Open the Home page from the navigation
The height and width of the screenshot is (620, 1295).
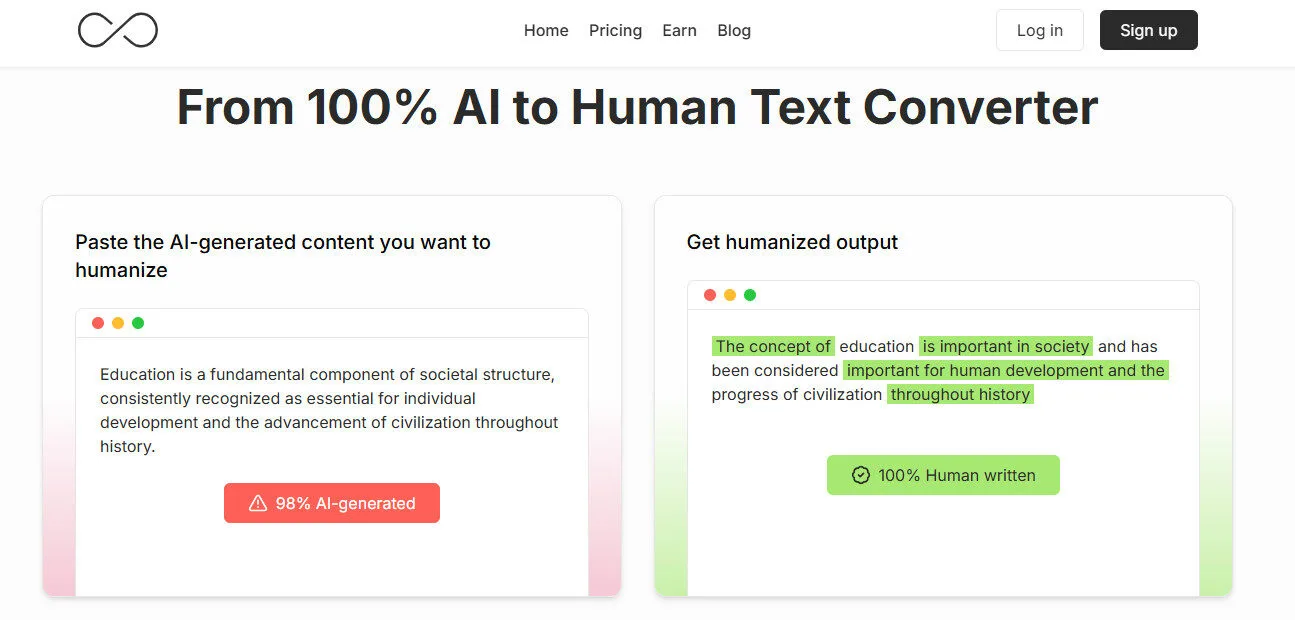[x=546, y=31]
